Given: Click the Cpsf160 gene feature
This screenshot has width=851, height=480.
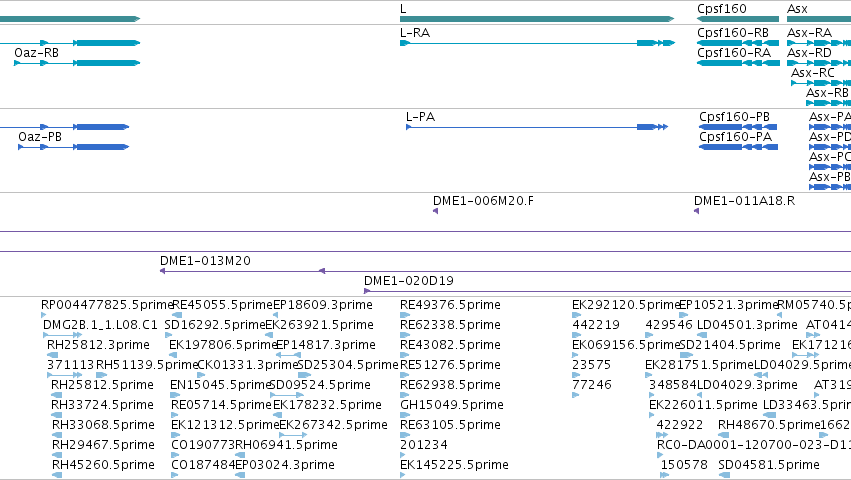Looking at the screenshot, I should point(738,19).
